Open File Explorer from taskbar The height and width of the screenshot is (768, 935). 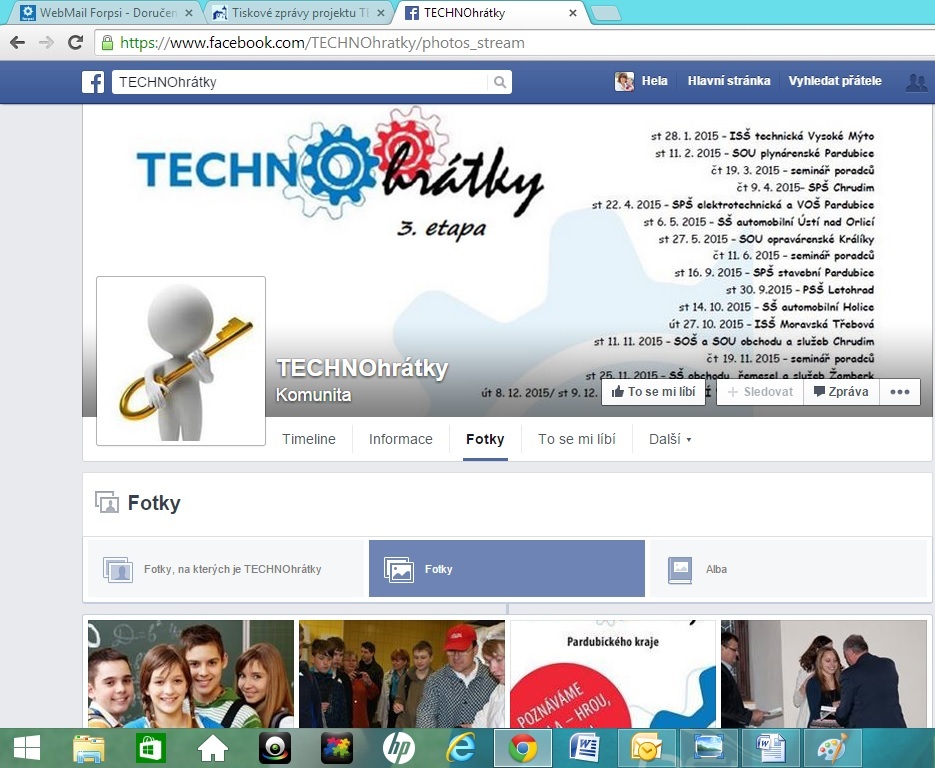coord(89,748)
